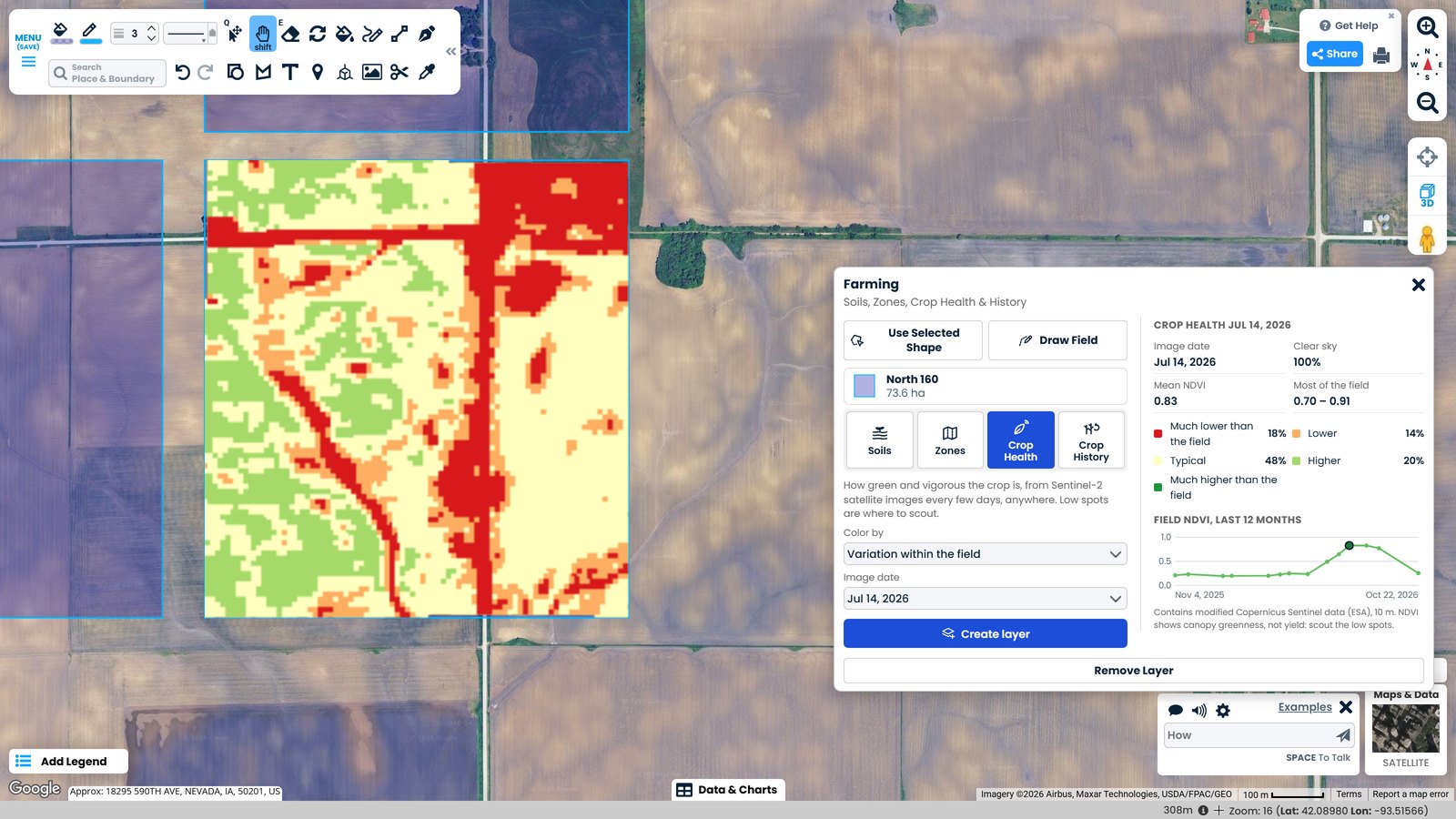Open the MENU (SAVE) hamburger menu
This screenshot has width=1456, height=819.
28,51
